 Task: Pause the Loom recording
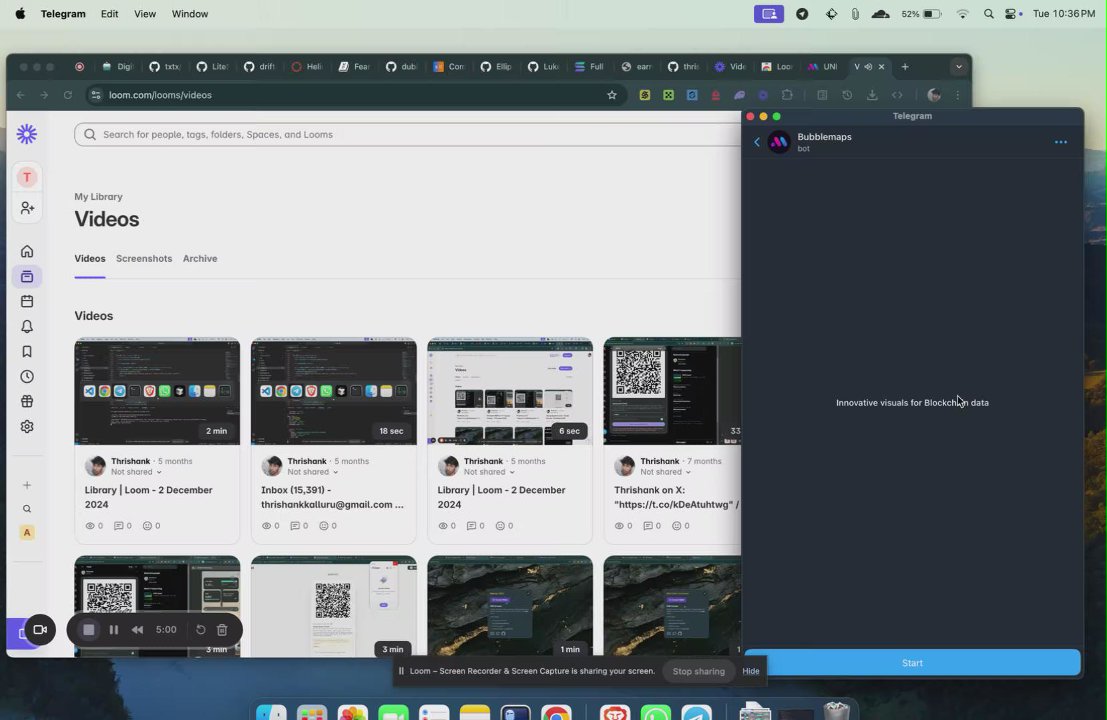tap(114, 630)
